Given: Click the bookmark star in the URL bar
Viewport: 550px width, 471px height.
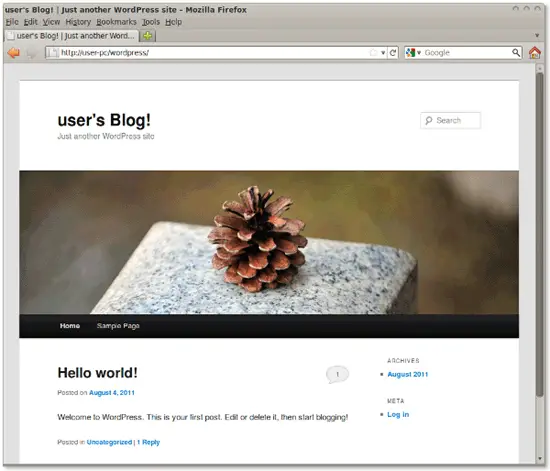Looking at the screenshot, I should coord(374,53).
